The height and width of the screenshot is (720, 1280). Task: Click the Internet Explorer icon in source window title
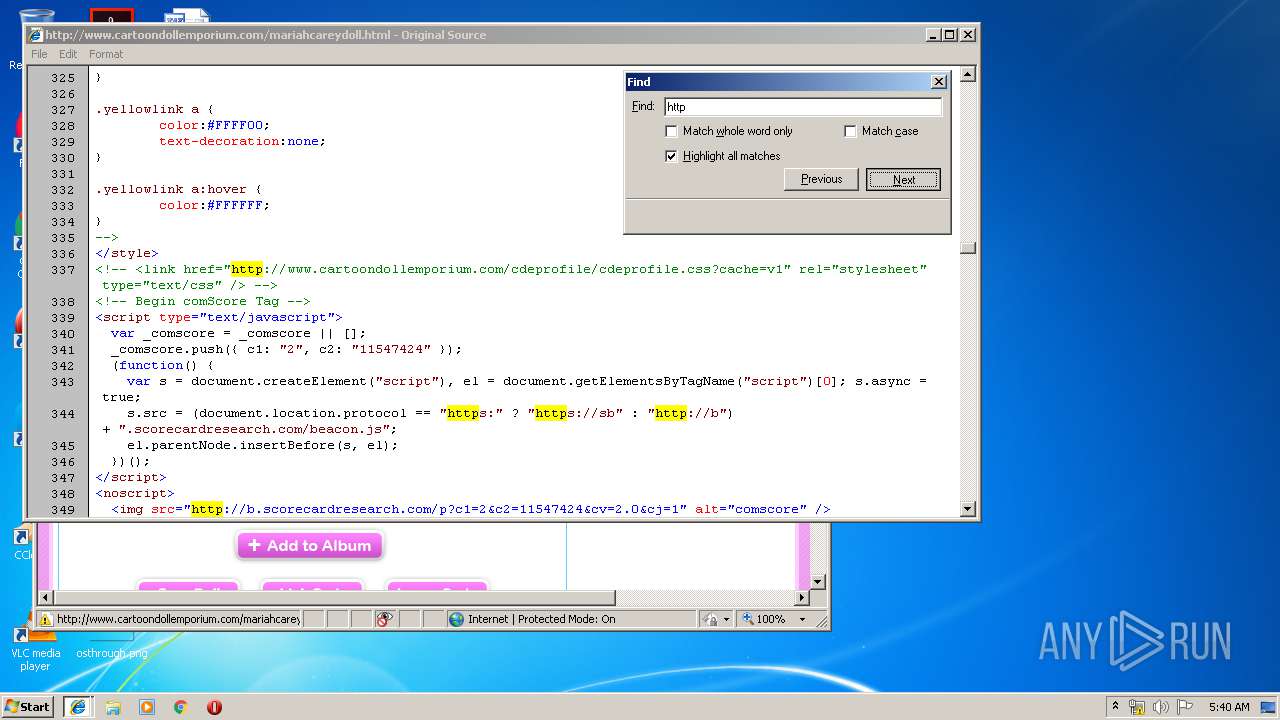(35, 35)
